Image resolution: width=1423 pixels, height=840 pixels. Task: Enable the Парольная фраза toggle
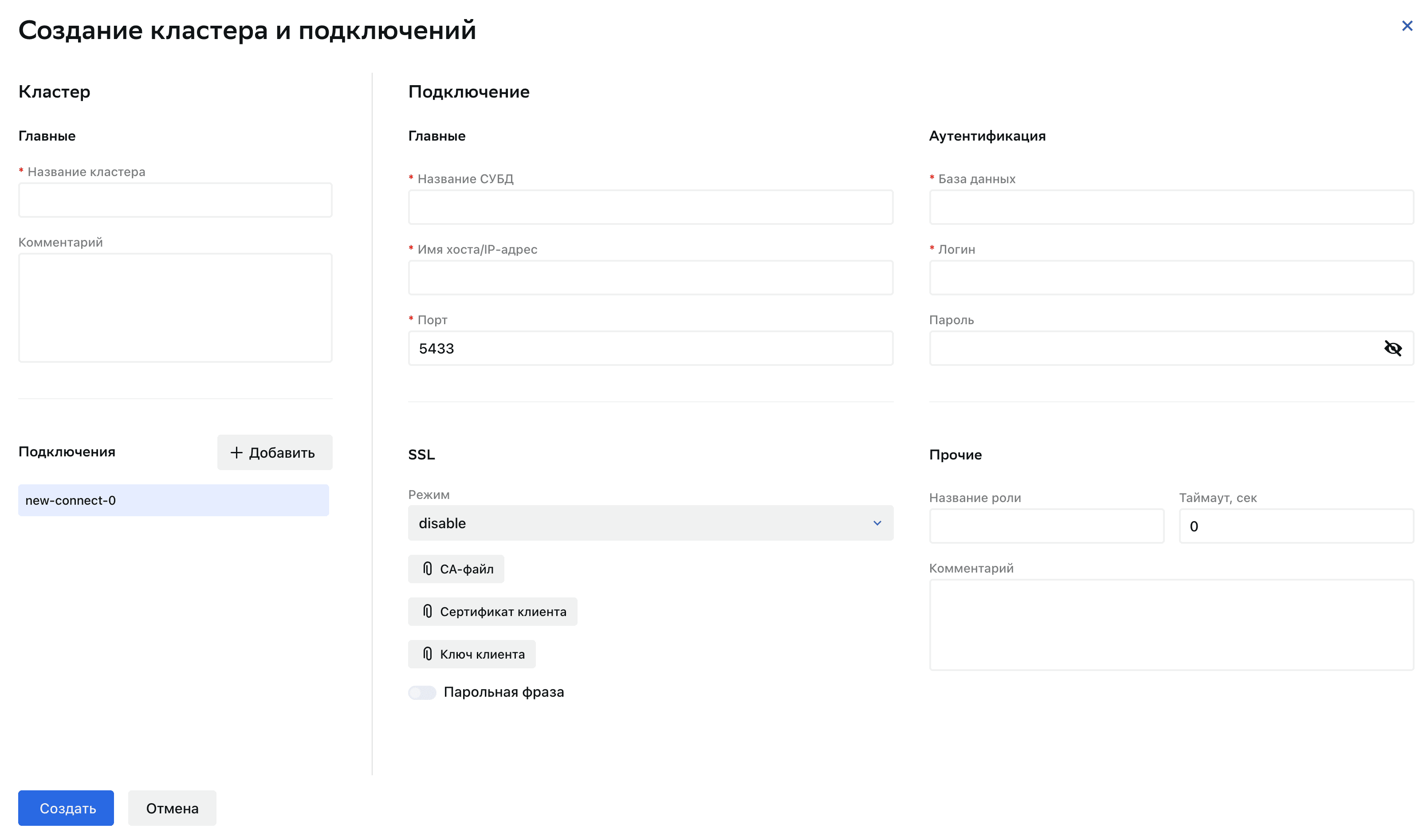point(422,692)
